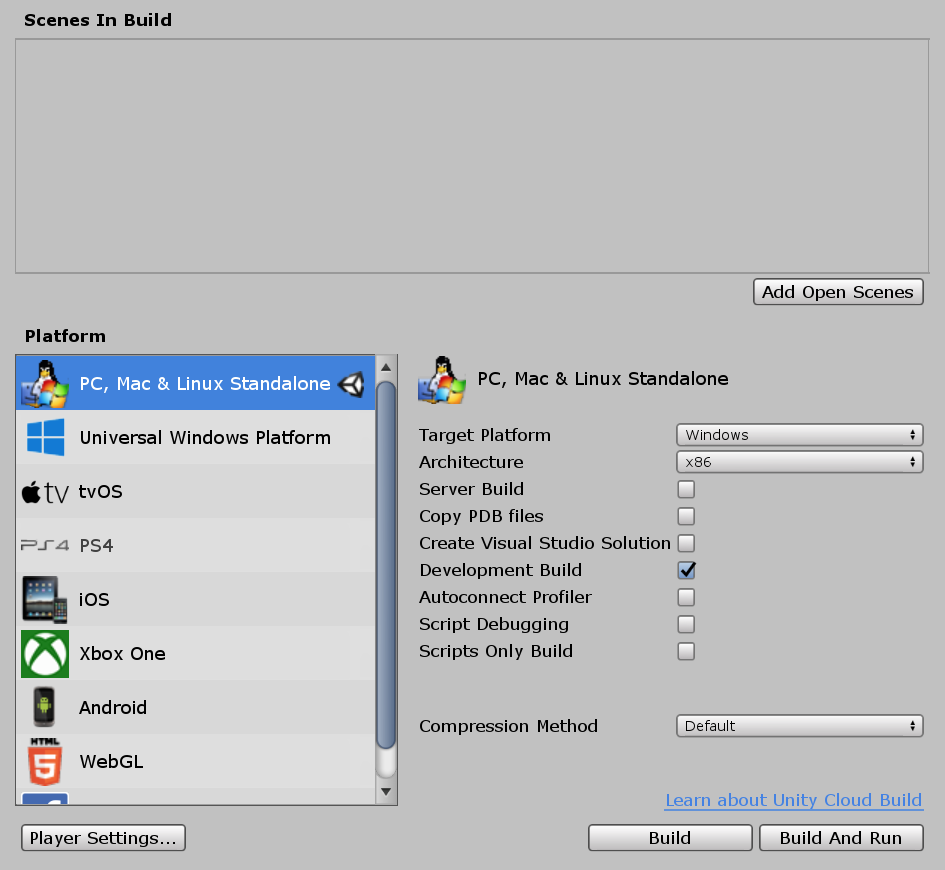Click the iPad and iPhone icon for iOS
Image resolution: width=945 pixels, height=870 pixels.
[45, 599]
